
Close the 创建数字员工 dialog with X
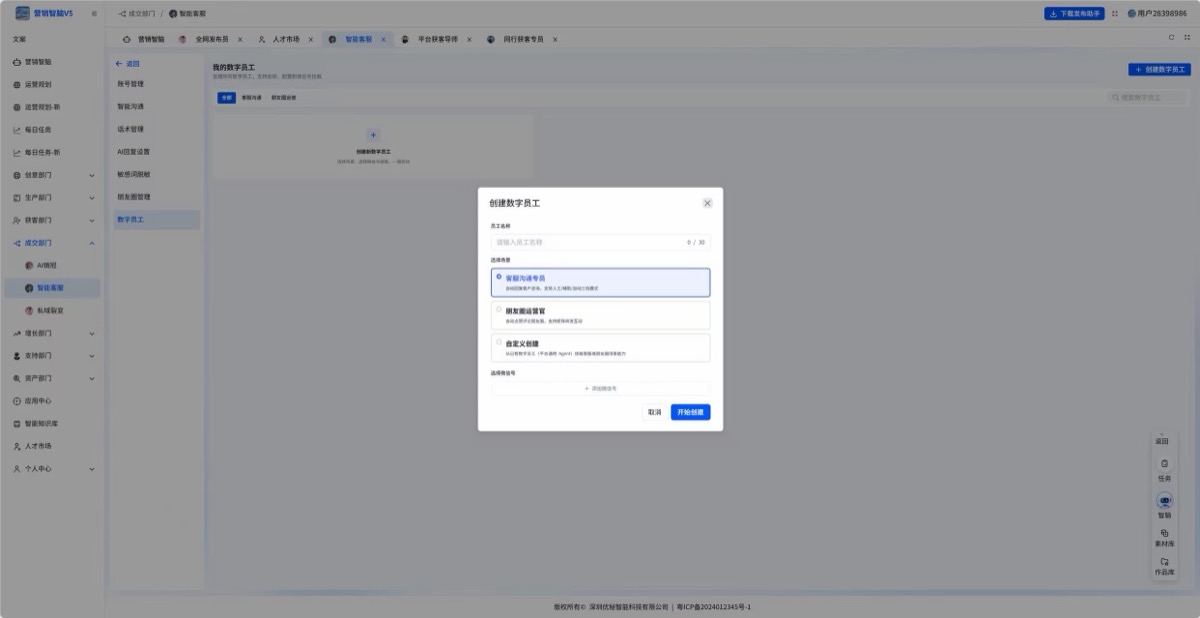pos(707,203)
